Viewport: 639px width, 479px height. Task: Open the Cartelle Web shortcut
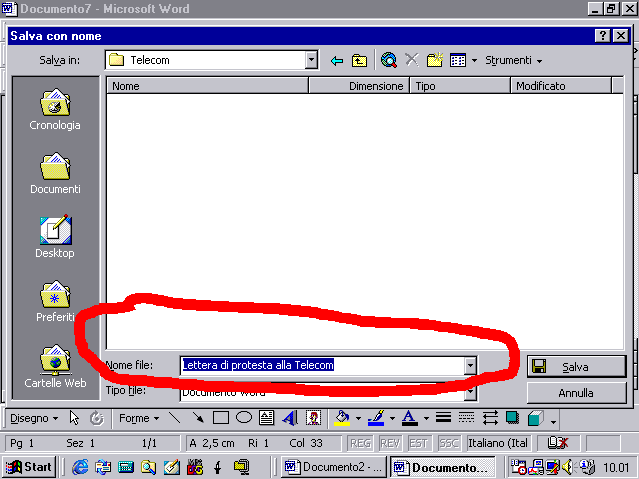[55, 366]
